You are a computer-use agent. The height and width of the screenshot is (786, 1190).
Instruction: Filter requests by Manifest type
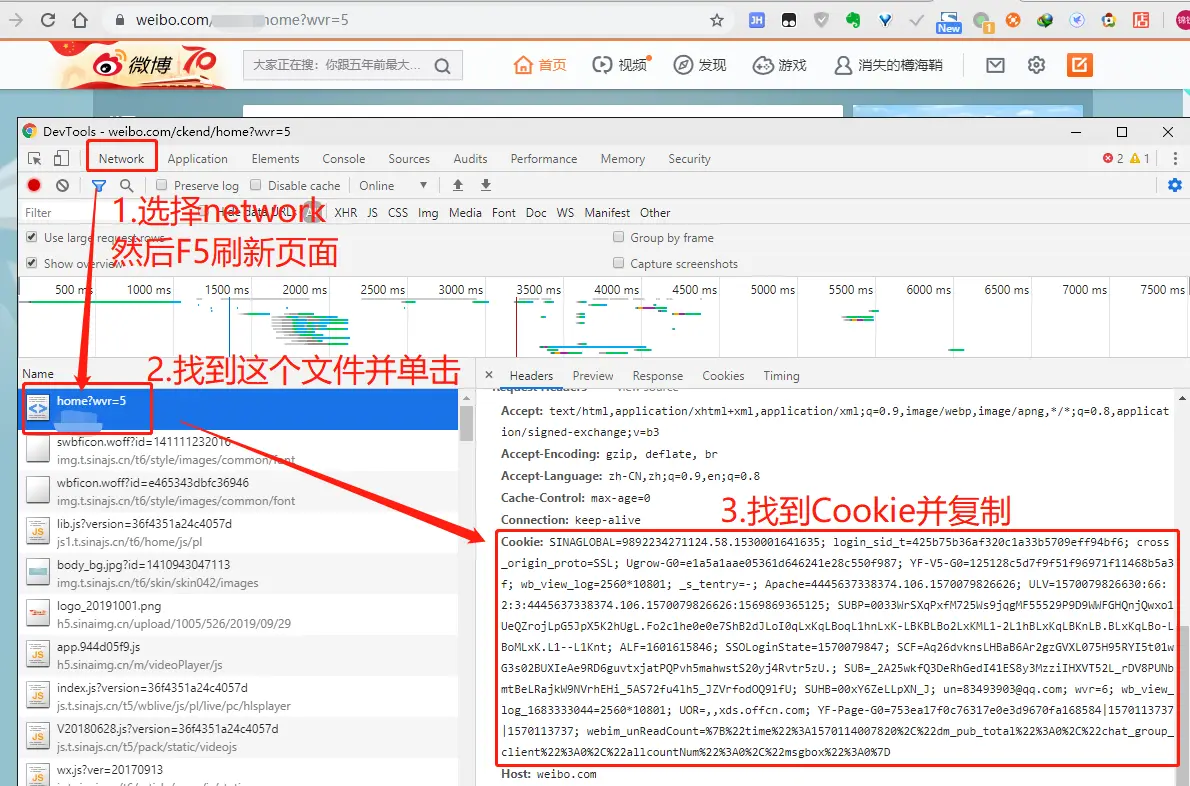pos(607,213)
